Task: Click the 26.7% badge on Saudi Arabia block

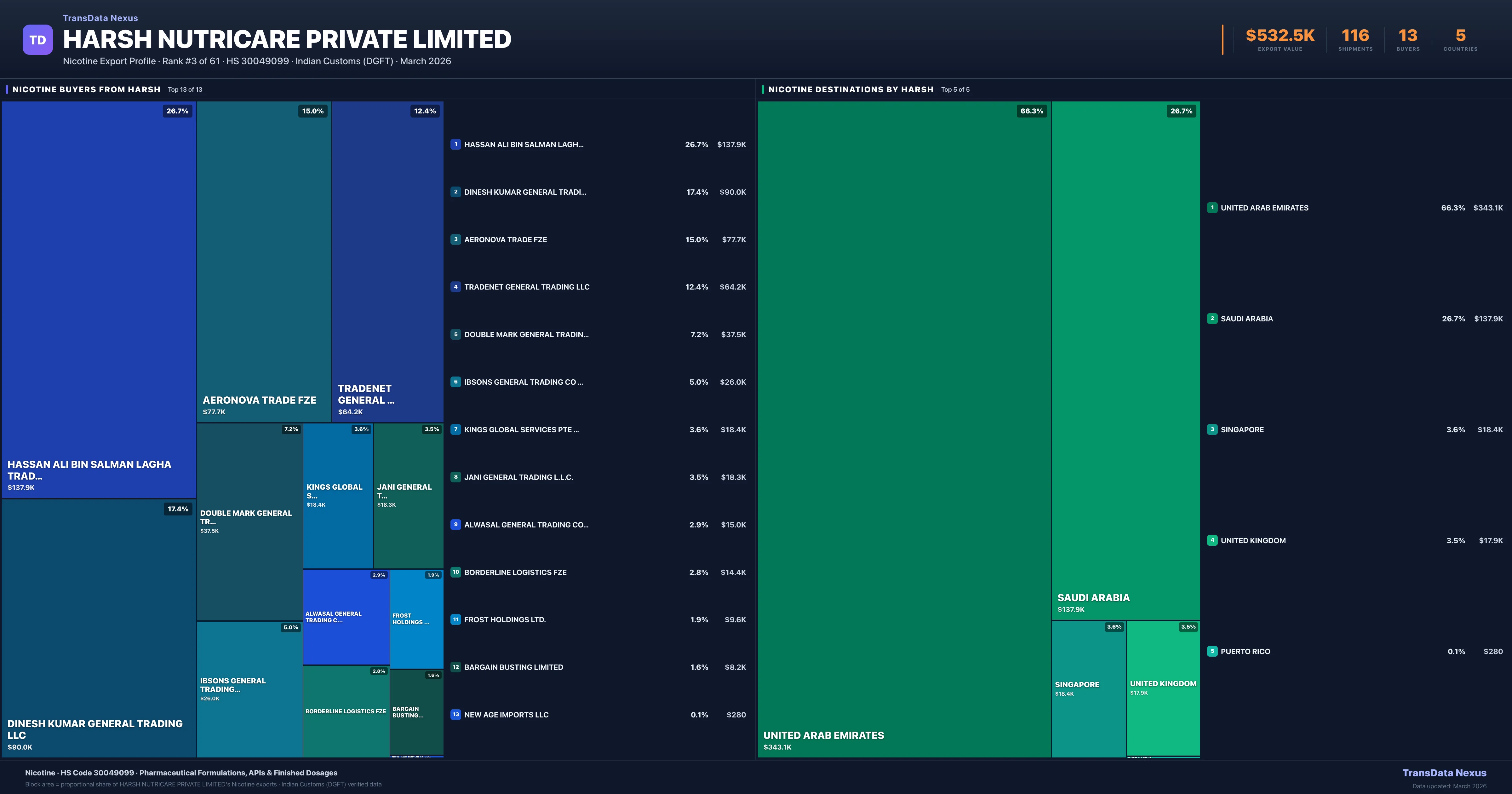Action: click(1181, 111)
